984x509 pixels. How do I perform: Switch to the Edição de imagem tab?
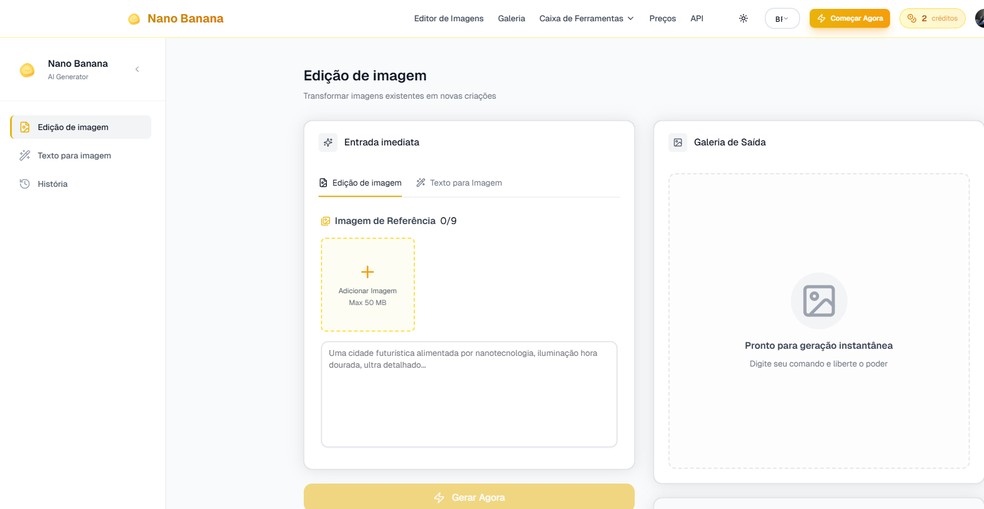[360, 183]
